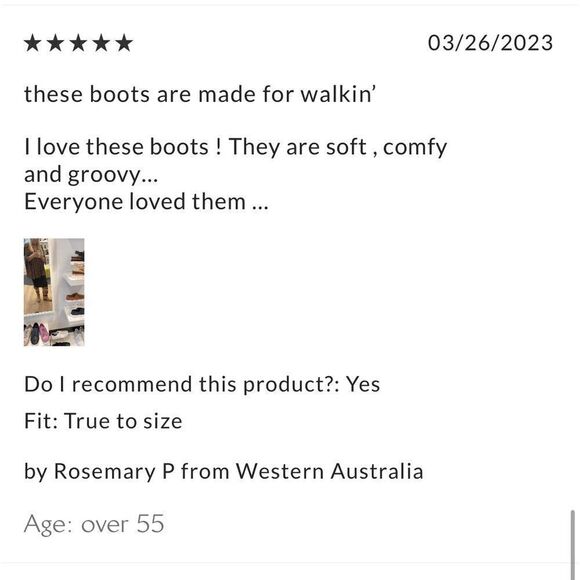Click the fifth star in the rating
580x580 pixels.
tap(124, 43)
